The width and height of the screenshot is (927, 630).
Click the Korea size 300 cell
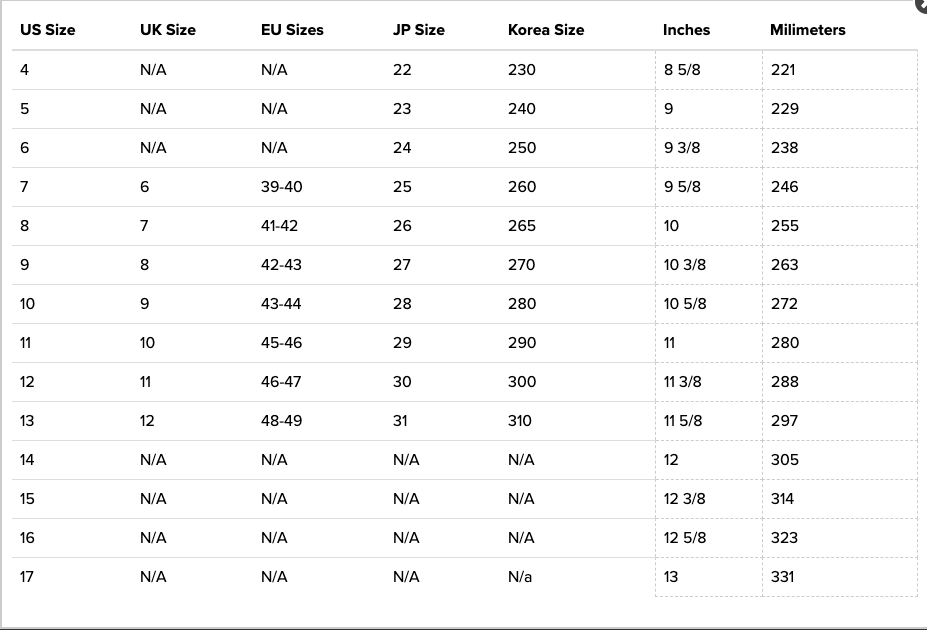pos(521,382)
